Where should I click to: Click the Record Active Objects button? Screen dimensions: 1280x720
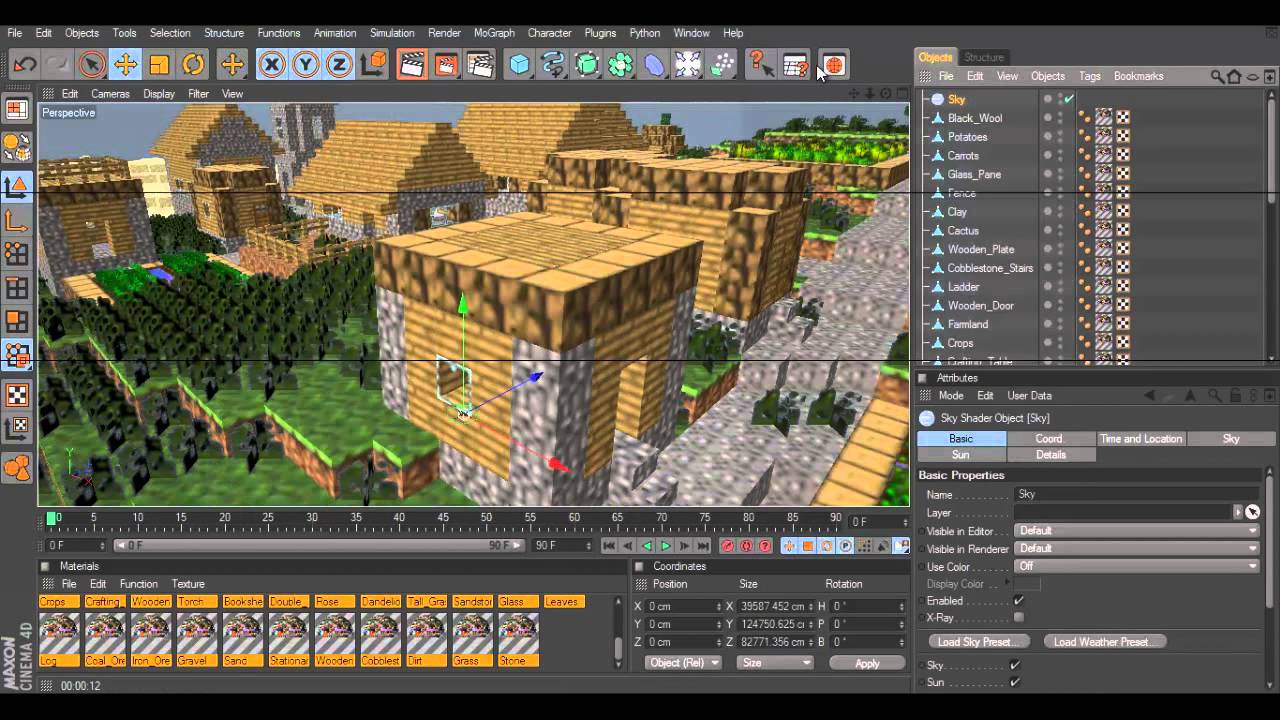[x=728, y=546]
